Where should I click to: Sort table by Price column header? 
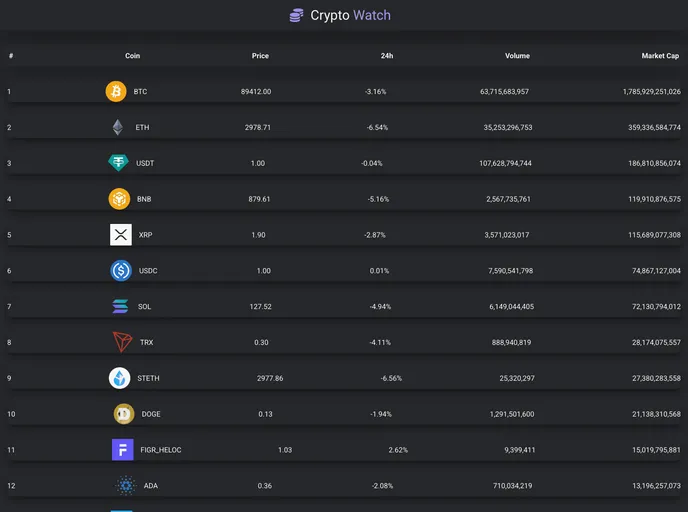click(260, 56)
